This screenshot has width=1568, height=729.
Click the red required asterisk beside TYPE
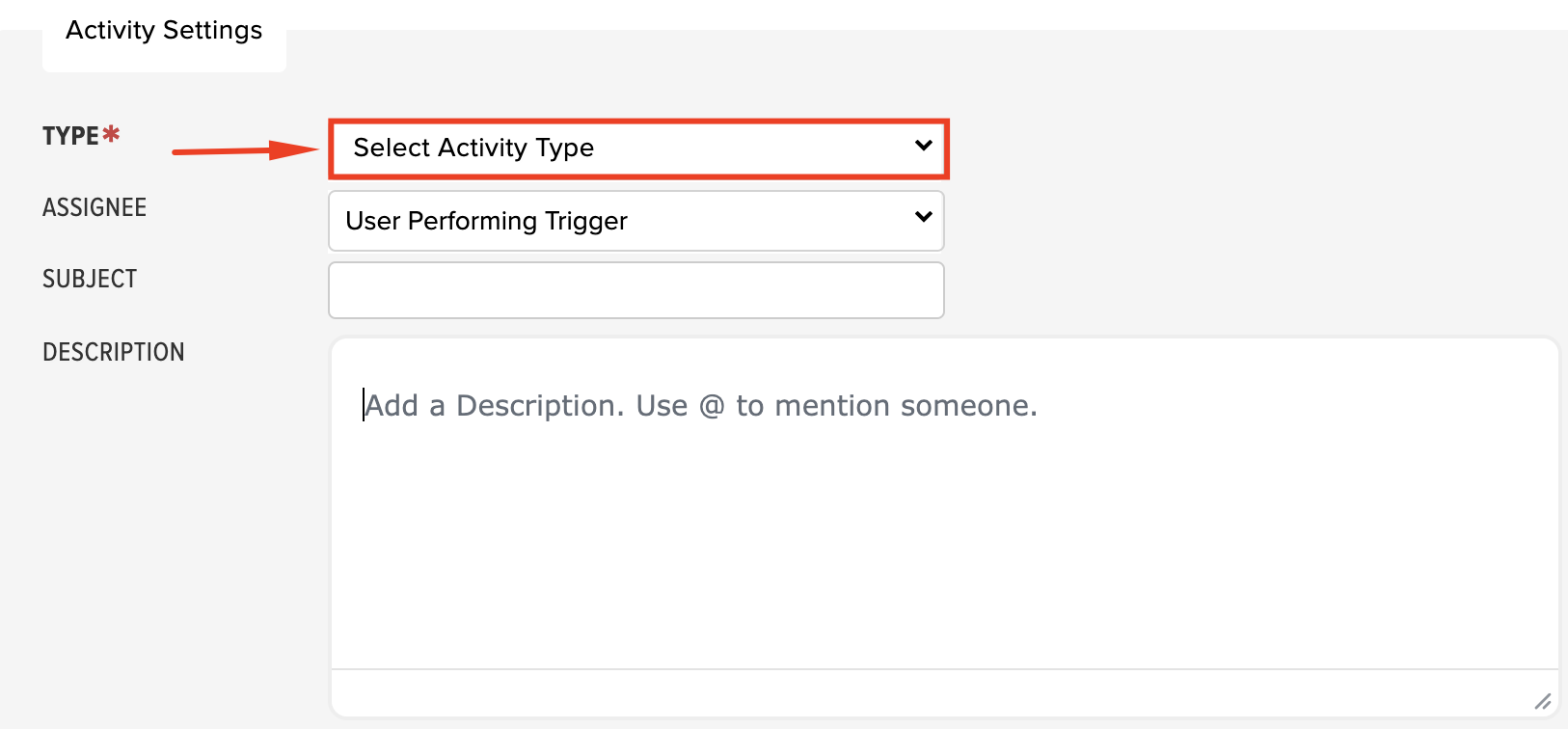tap(112, 134)
